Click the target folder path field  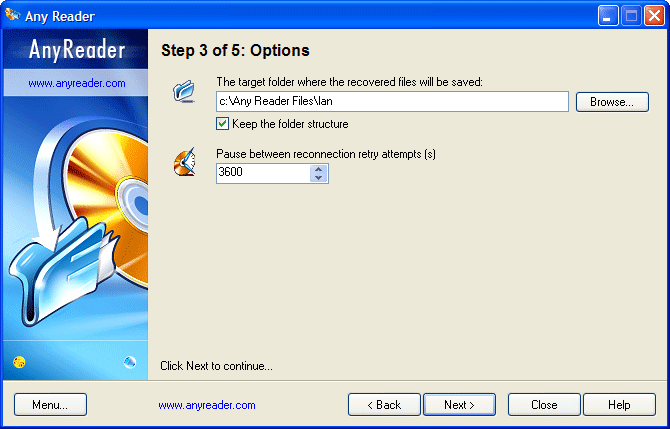coord(392,102)
